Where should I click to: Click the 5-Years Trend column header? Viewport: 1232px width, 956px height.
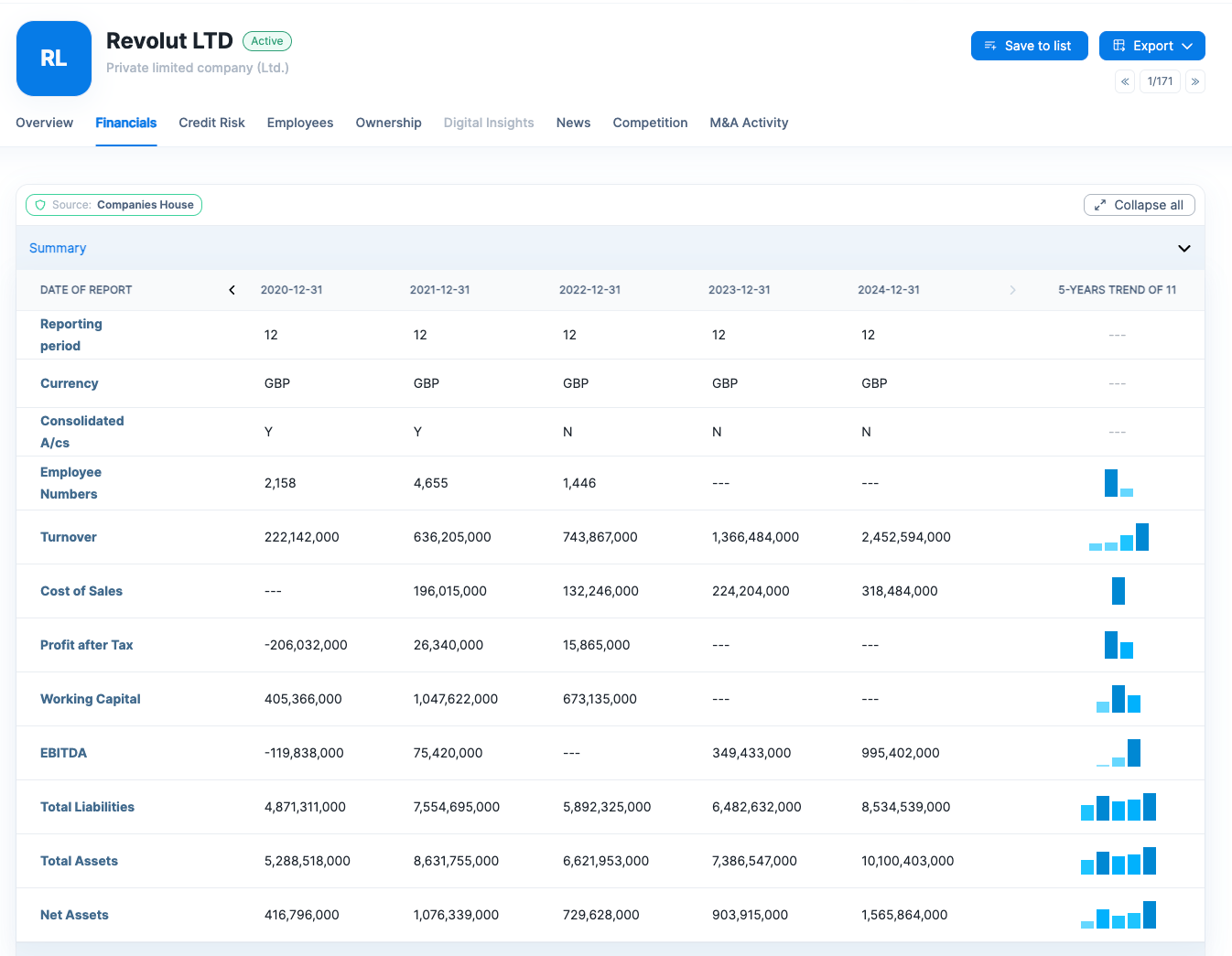[x=1118, y=290]
